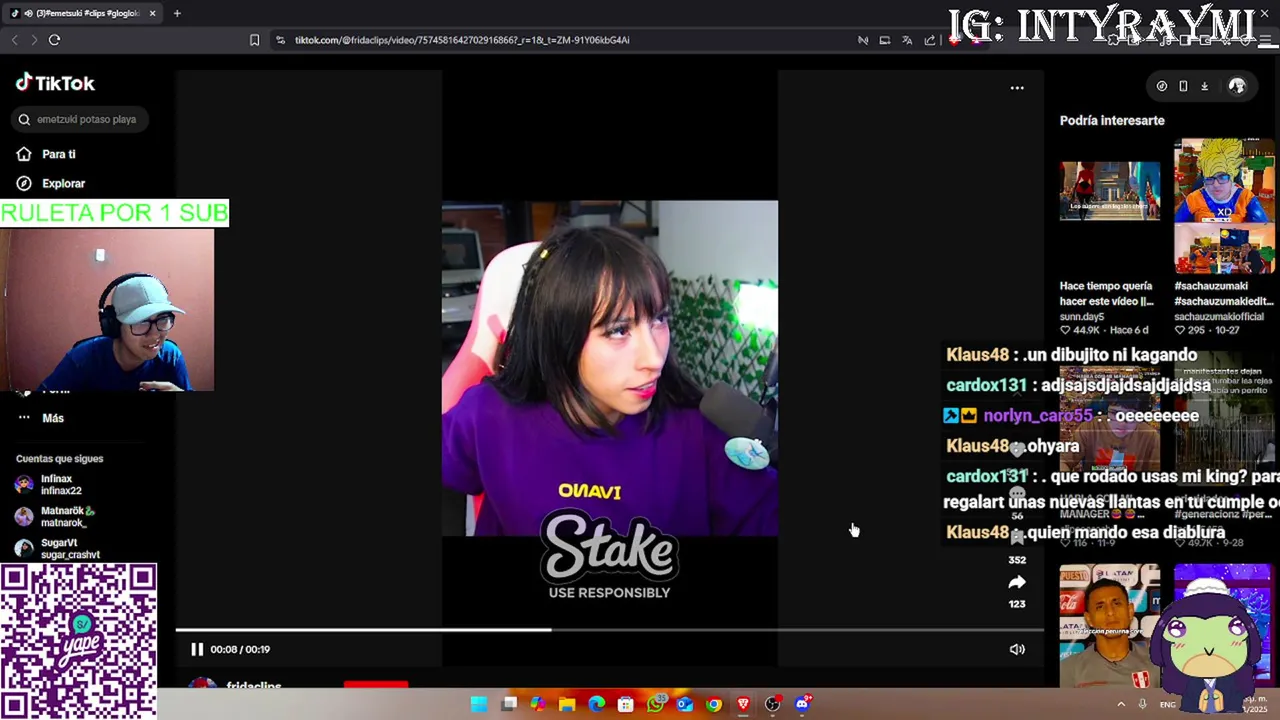The width and height of the screenshot is (1280, 720).
Task: Open the profile avatar menu
Action: tap(1237, 86)
